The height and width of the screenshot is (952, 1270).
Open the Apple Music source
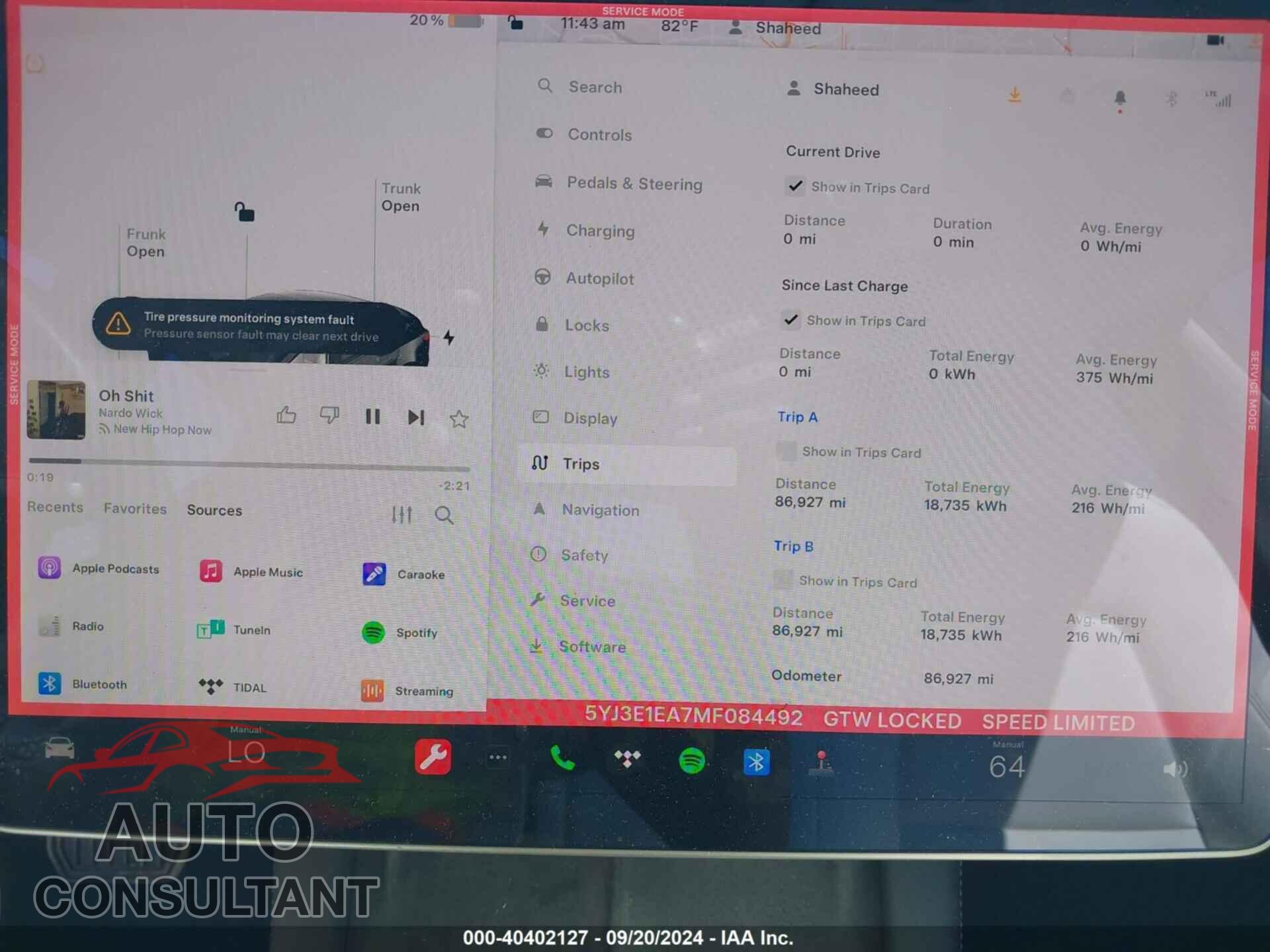coord(251,571)
